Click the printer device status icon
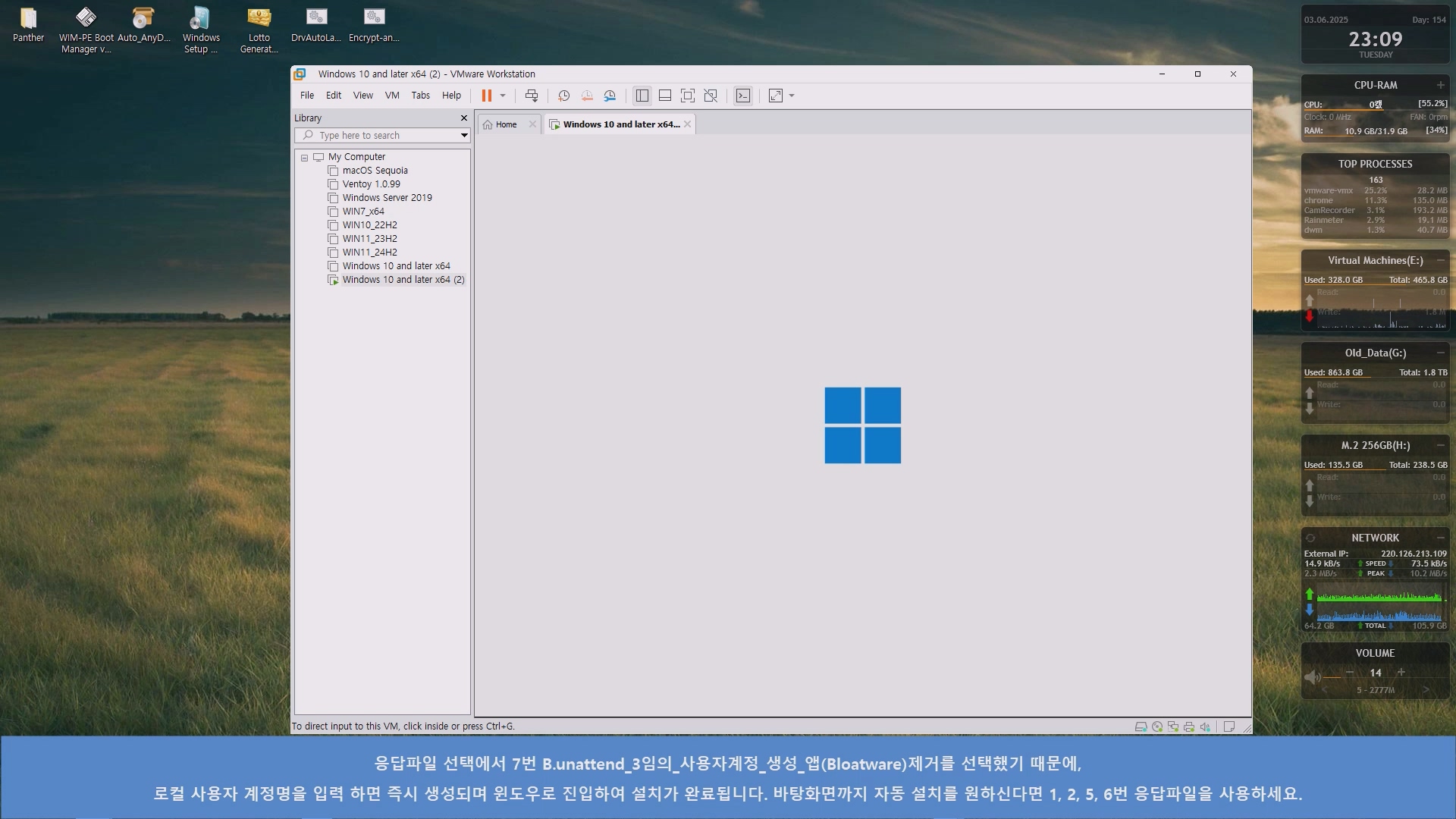This screenshot has width=1456, height=819. coord(1189,726)
